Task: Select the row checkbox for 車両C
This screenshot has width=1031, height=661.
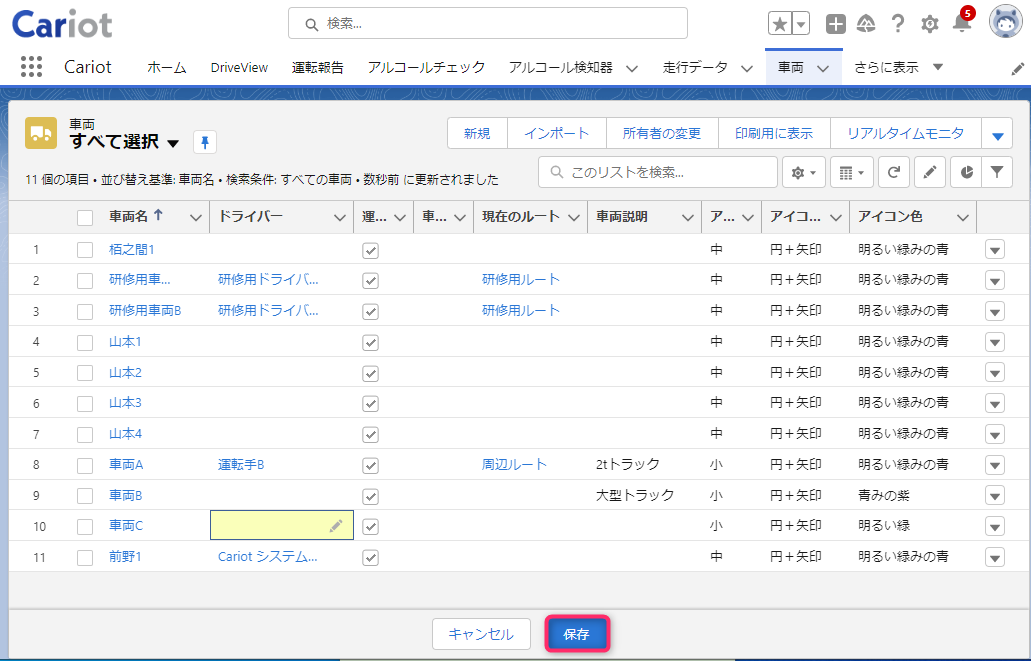Action: (x=85, y=526)
